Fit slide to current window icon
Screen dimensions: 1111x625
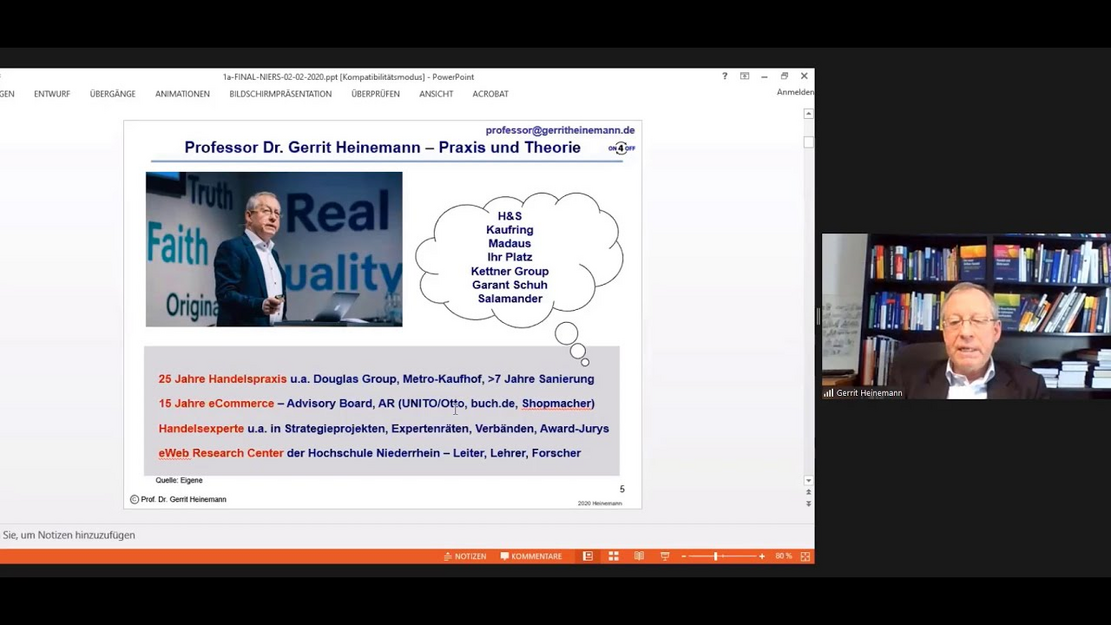805,556
